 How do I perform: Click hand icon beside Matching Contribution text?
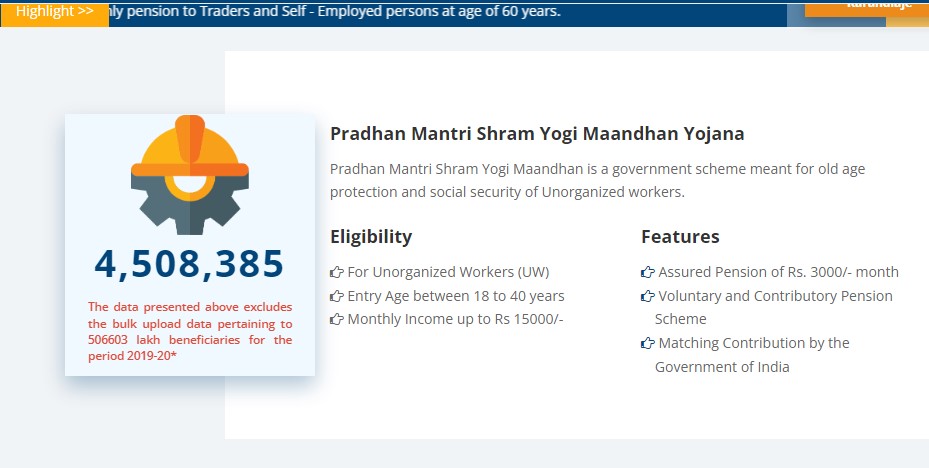tap(648, 343)
